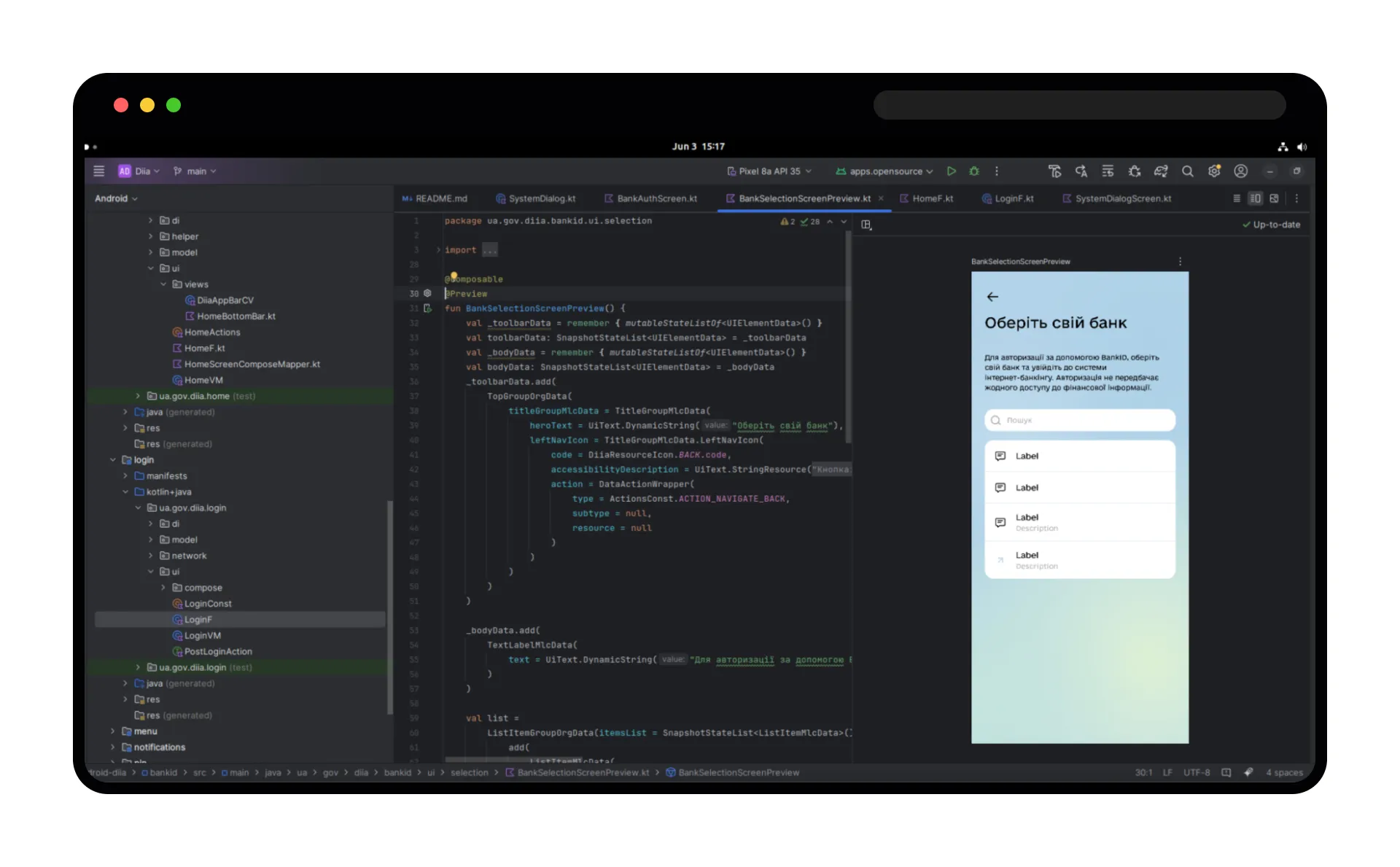
Task: Collapse the login module folder
Action: point(113,460)
